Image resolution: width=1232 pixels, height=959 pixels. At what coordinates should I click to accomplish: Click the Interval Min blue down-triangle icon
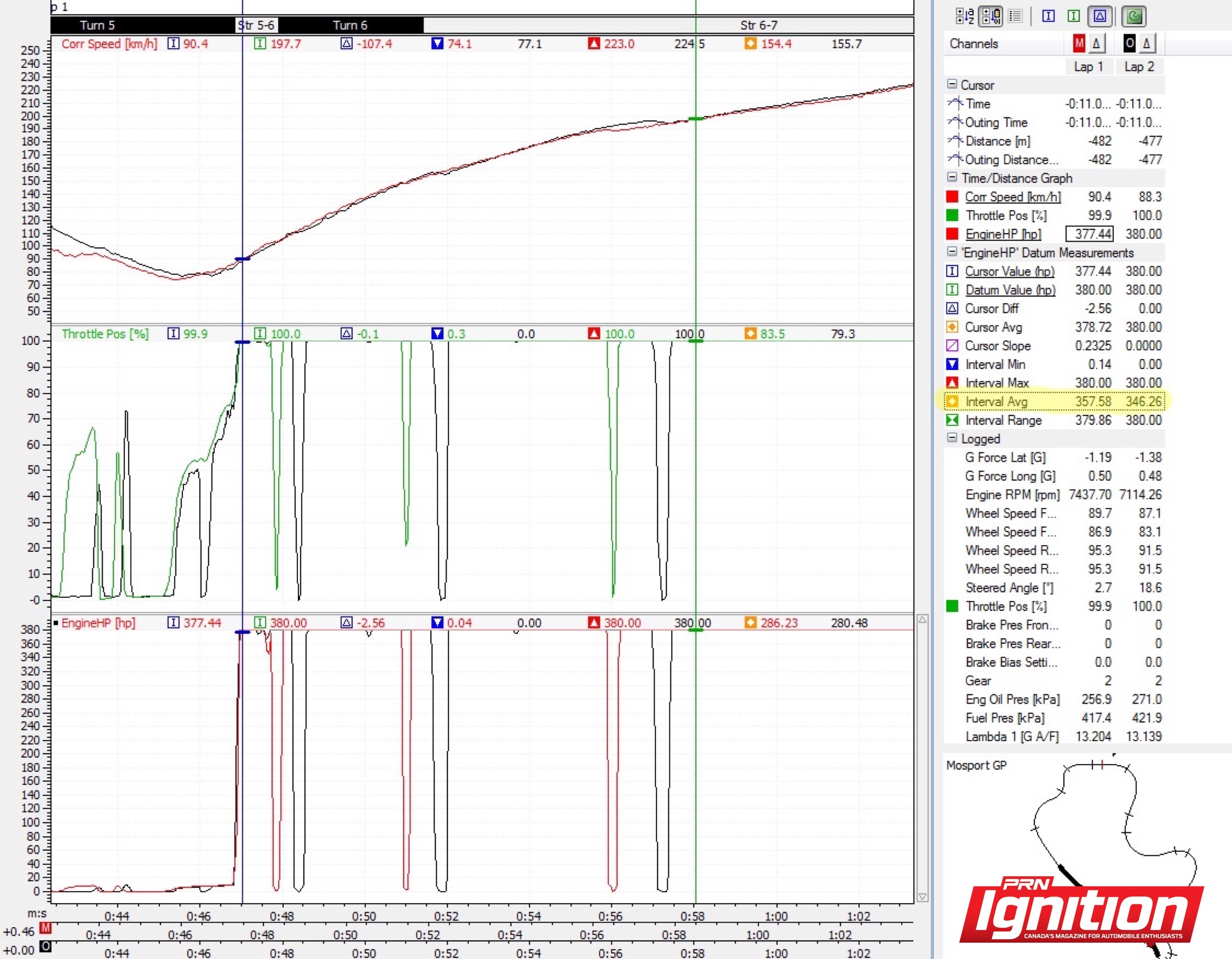[x=952, y=364]
